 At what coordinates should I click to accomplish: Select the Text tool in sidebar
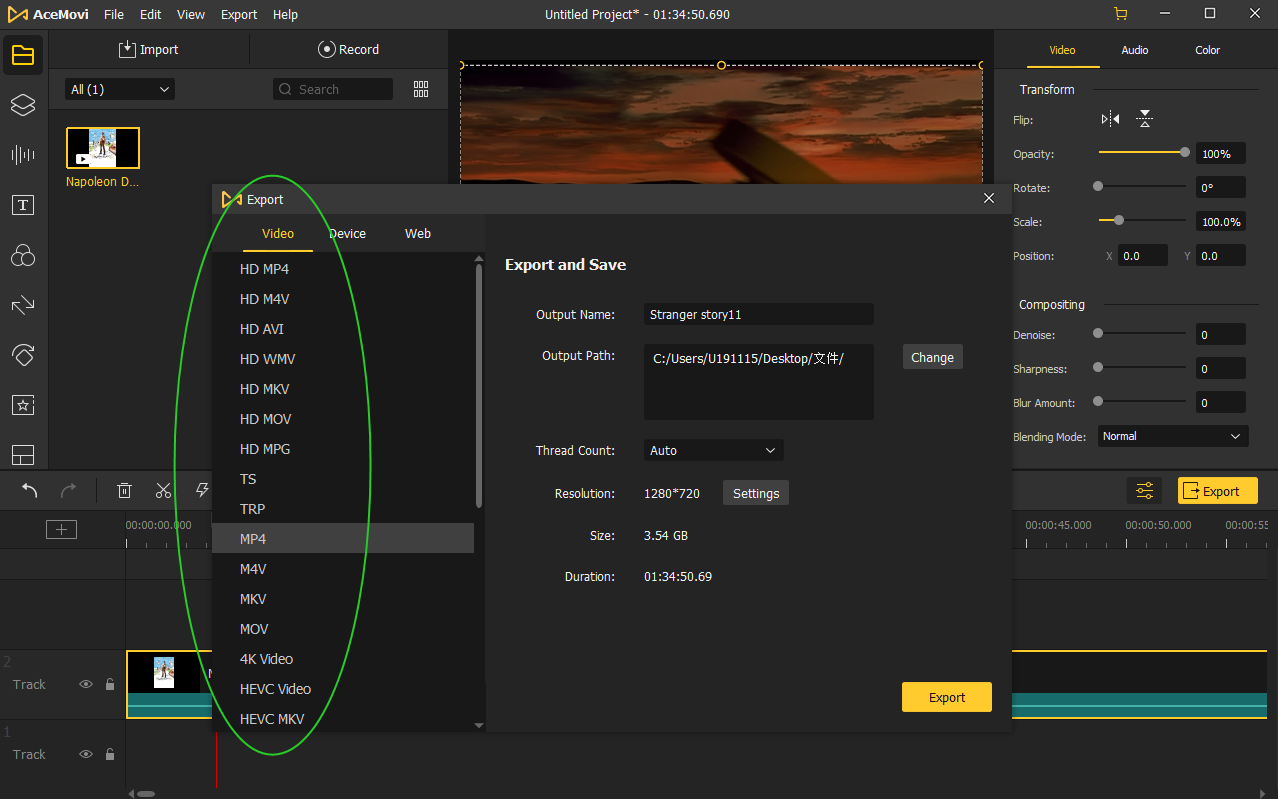point(23,205)
